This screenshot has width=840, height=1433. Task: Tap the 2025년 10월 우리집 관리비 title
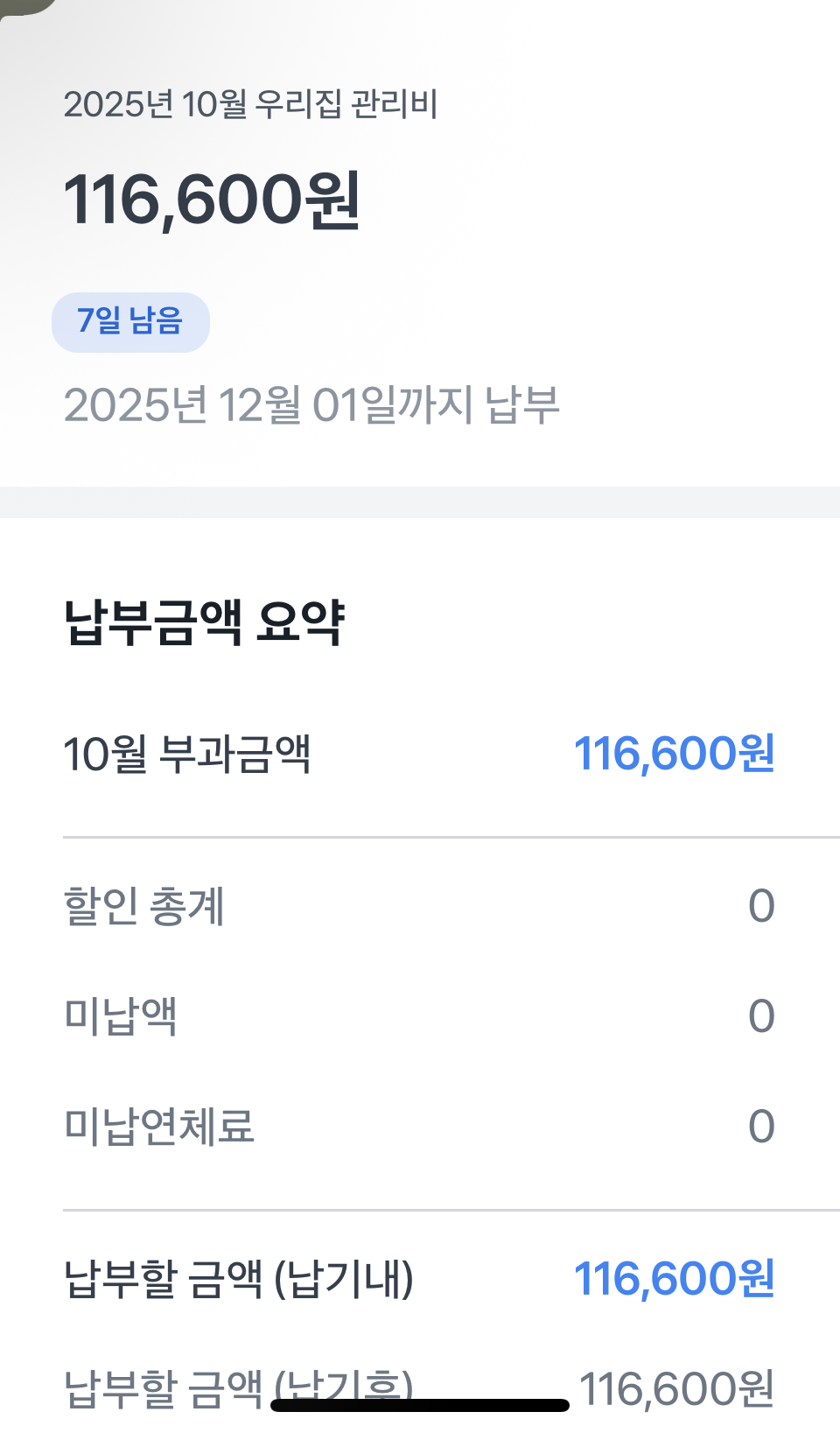tap(250, 104)
